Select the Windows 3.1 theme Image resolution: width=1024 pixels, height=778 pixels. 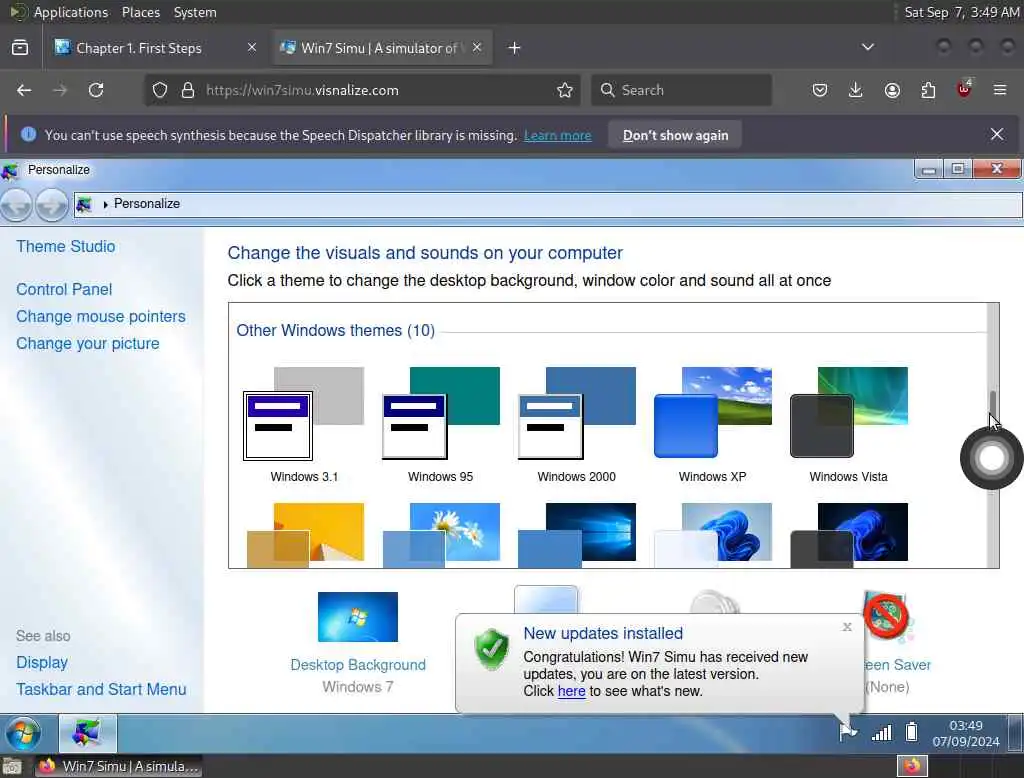pos(304,425)
